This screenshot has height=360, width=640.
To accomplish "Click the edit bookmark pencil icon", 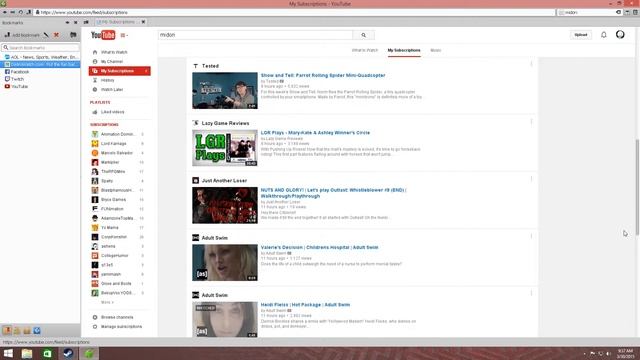I will 46,35.
